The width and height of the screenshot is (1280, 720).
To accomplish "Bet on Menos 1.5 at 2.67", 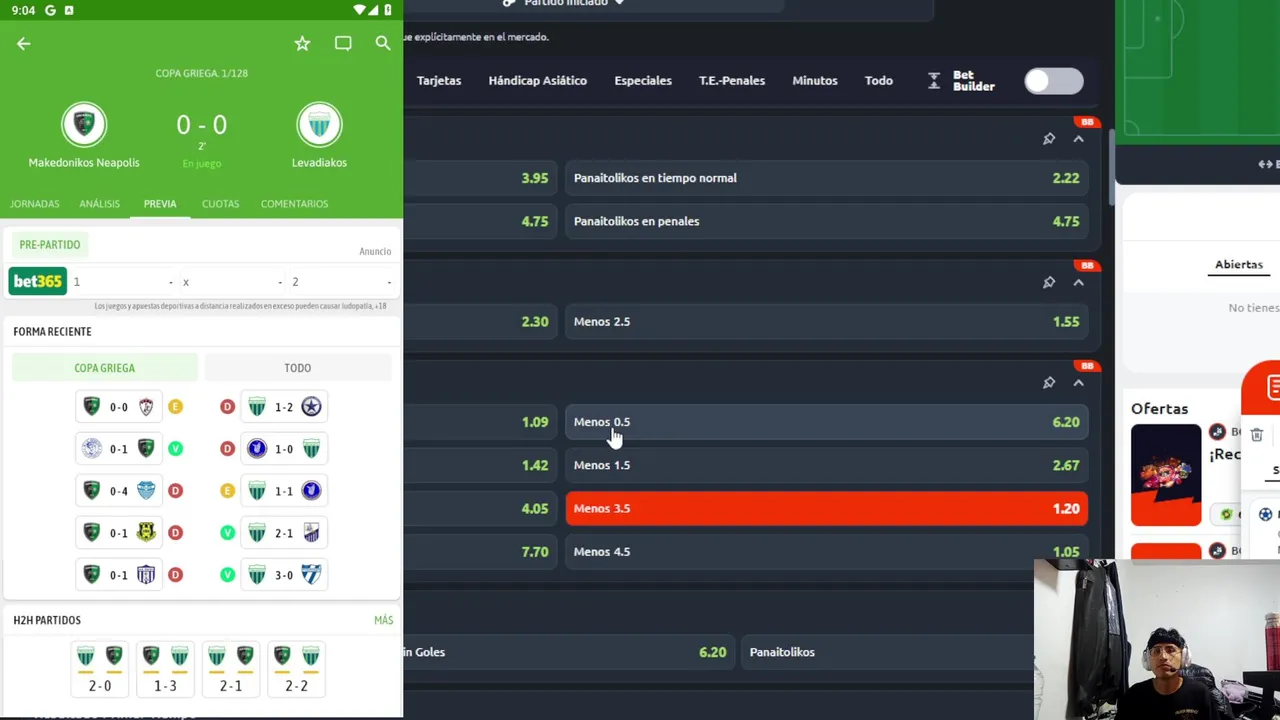I will [x=827, y=465].
